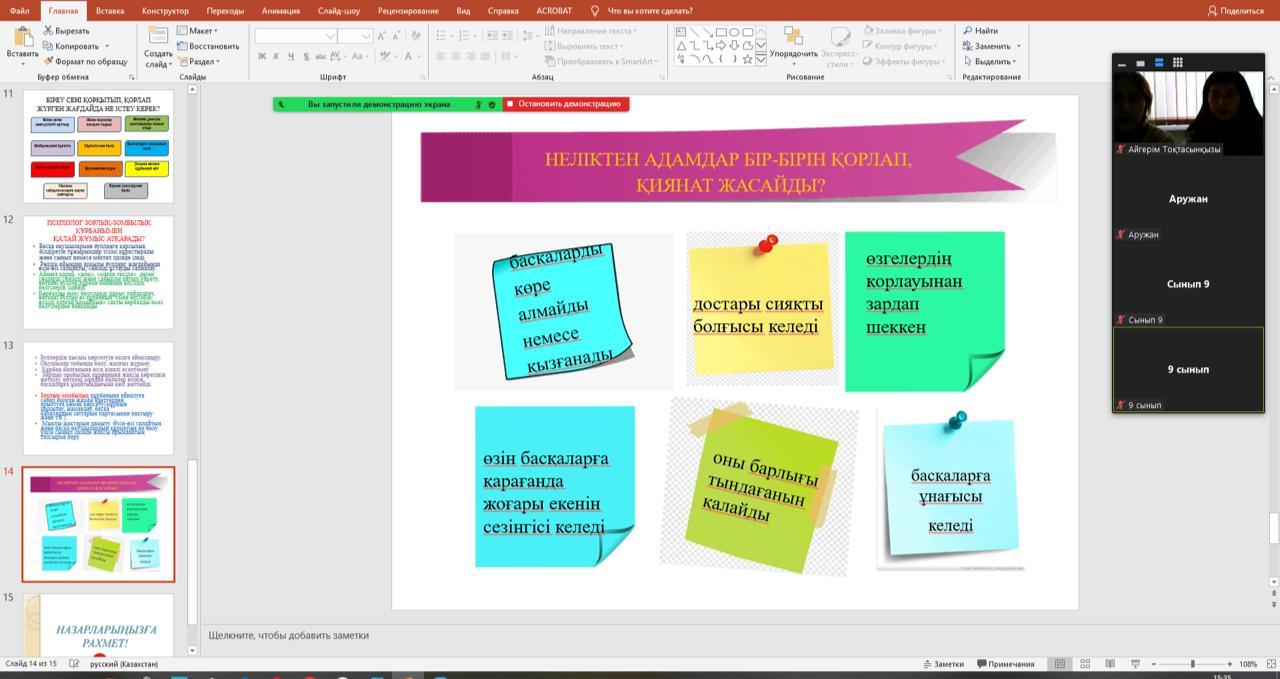
Task: Switch to slide sorter view
Action: click(x=1085, y=664)
